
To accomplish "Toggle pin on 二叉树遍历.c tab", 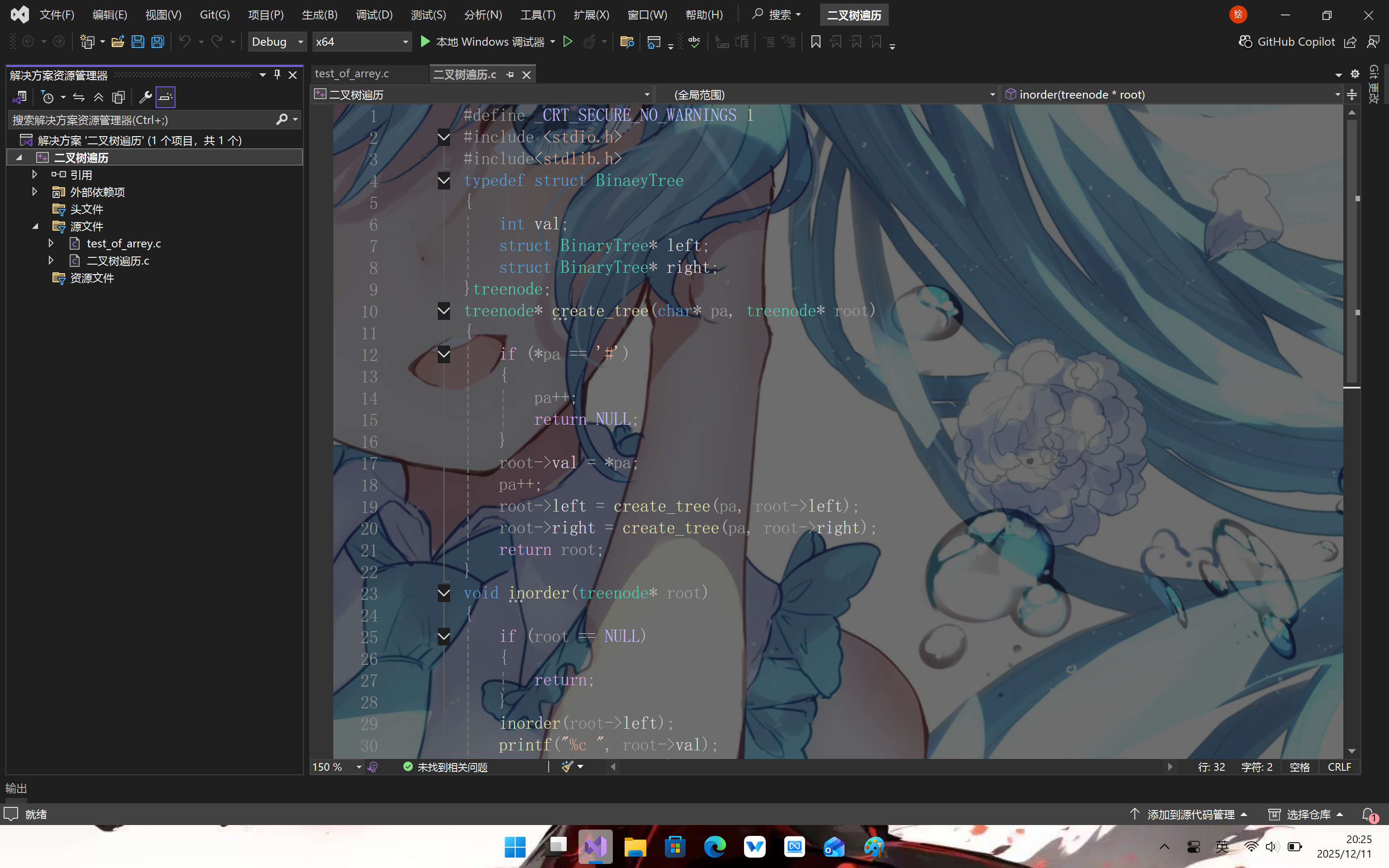I will [x=510, y=75].
